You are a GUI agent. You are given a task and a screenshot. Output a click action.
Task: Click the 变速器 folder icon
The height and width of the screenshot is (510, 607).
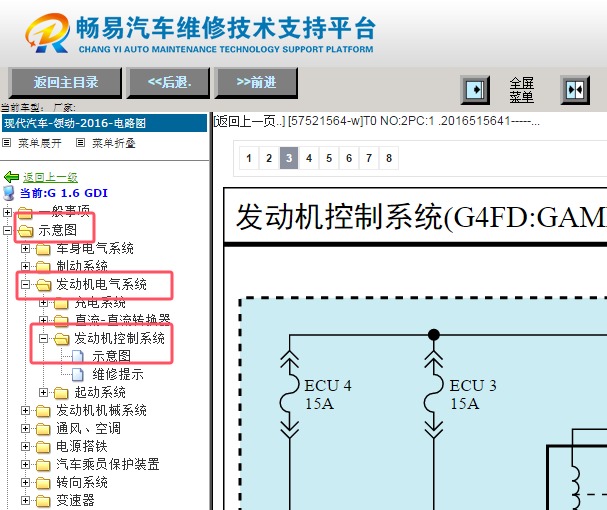(43, 501)
